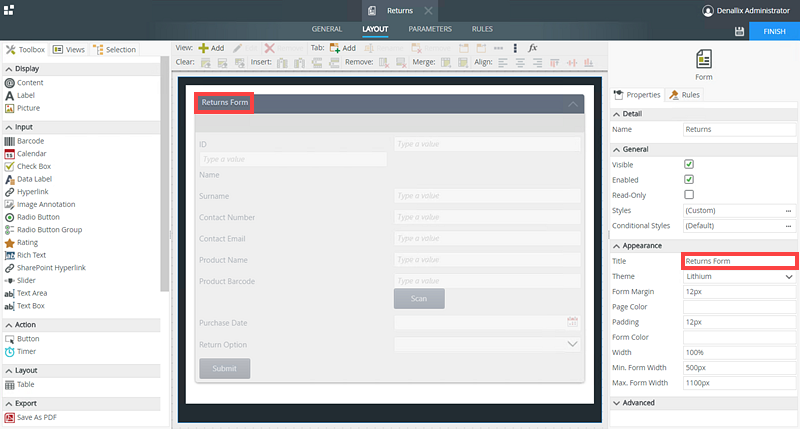Click the Scan button on form

(419, 299)
